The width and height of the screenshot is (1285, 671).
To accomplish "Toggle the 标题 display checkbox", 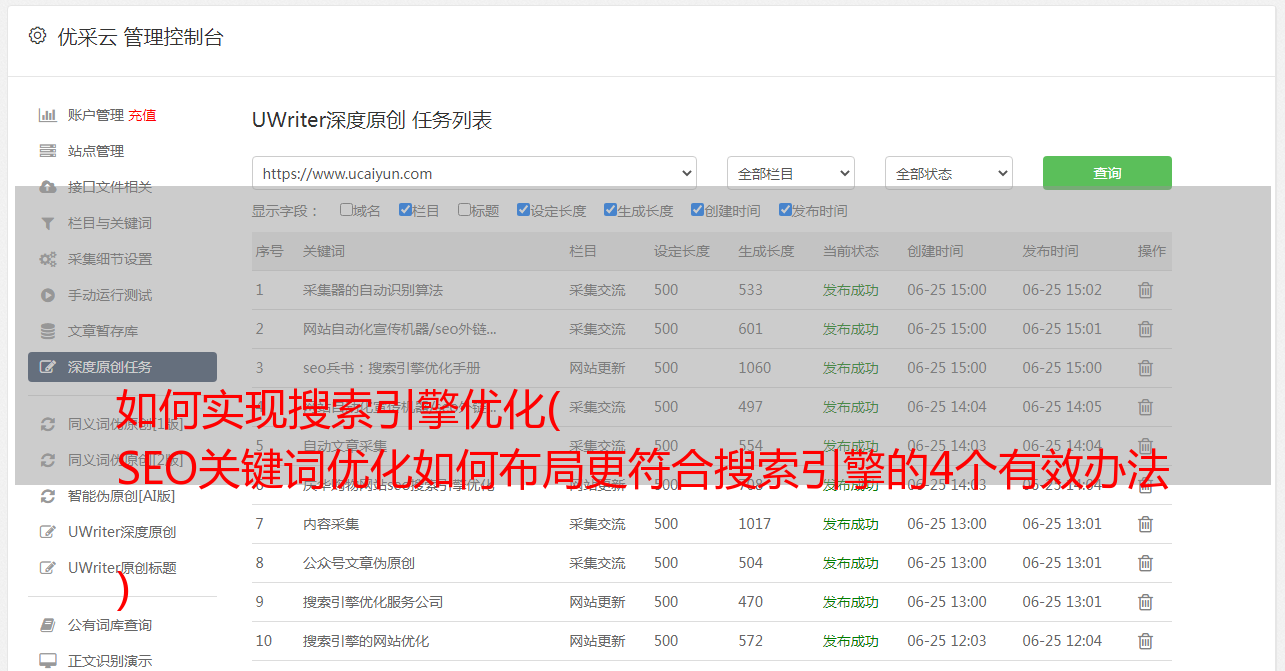I will click(464, 210).
